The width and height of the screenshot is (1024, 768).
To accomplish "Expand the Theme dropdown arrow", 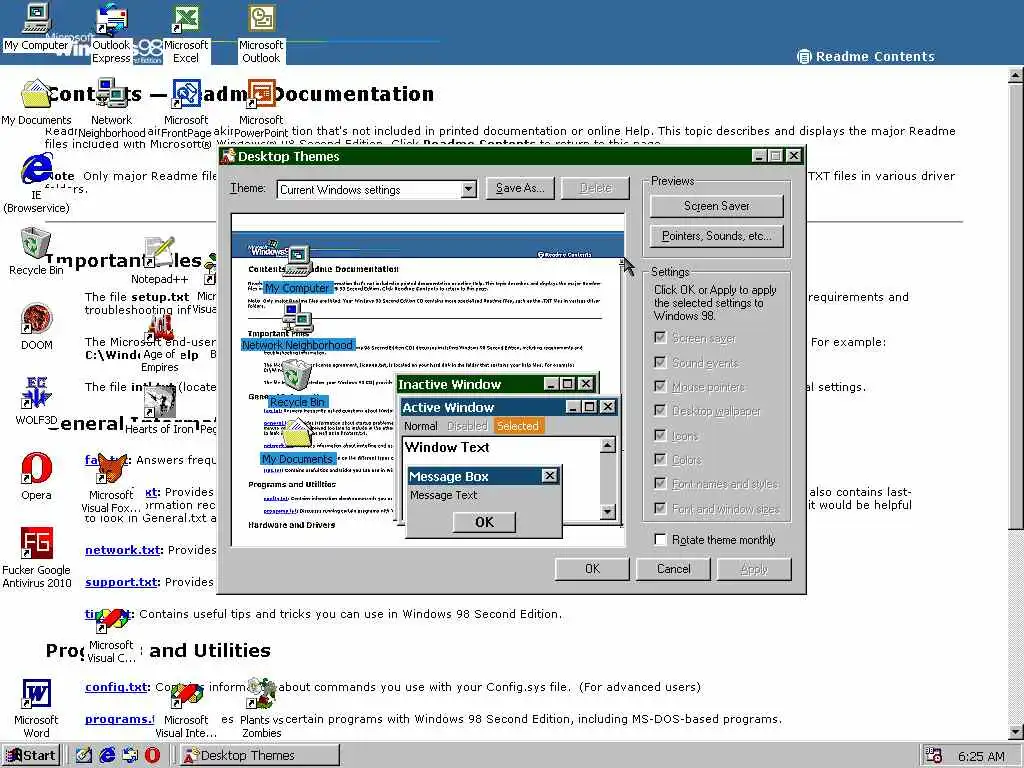I will click(468, 189).
